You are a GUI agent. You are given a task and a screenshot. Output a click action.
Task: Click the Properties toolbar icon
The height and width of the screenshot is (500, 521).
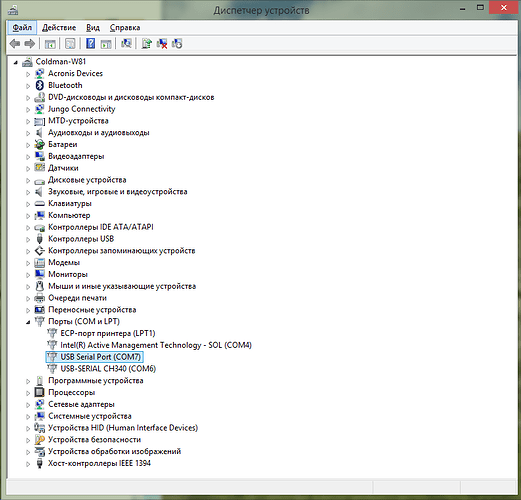tap(70, 44)
